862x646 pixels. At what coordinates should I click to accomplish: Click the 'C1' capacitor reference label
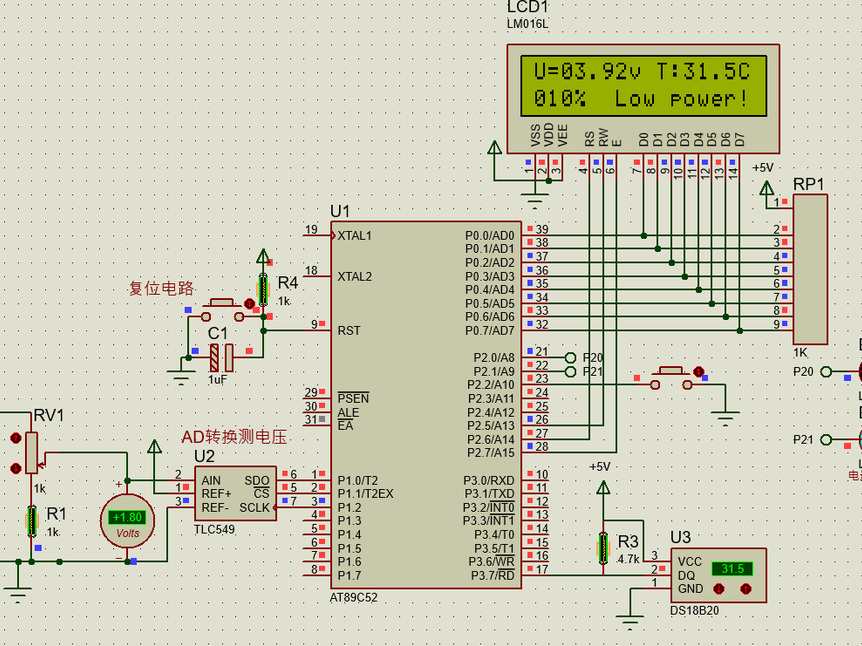coord(218,334)
